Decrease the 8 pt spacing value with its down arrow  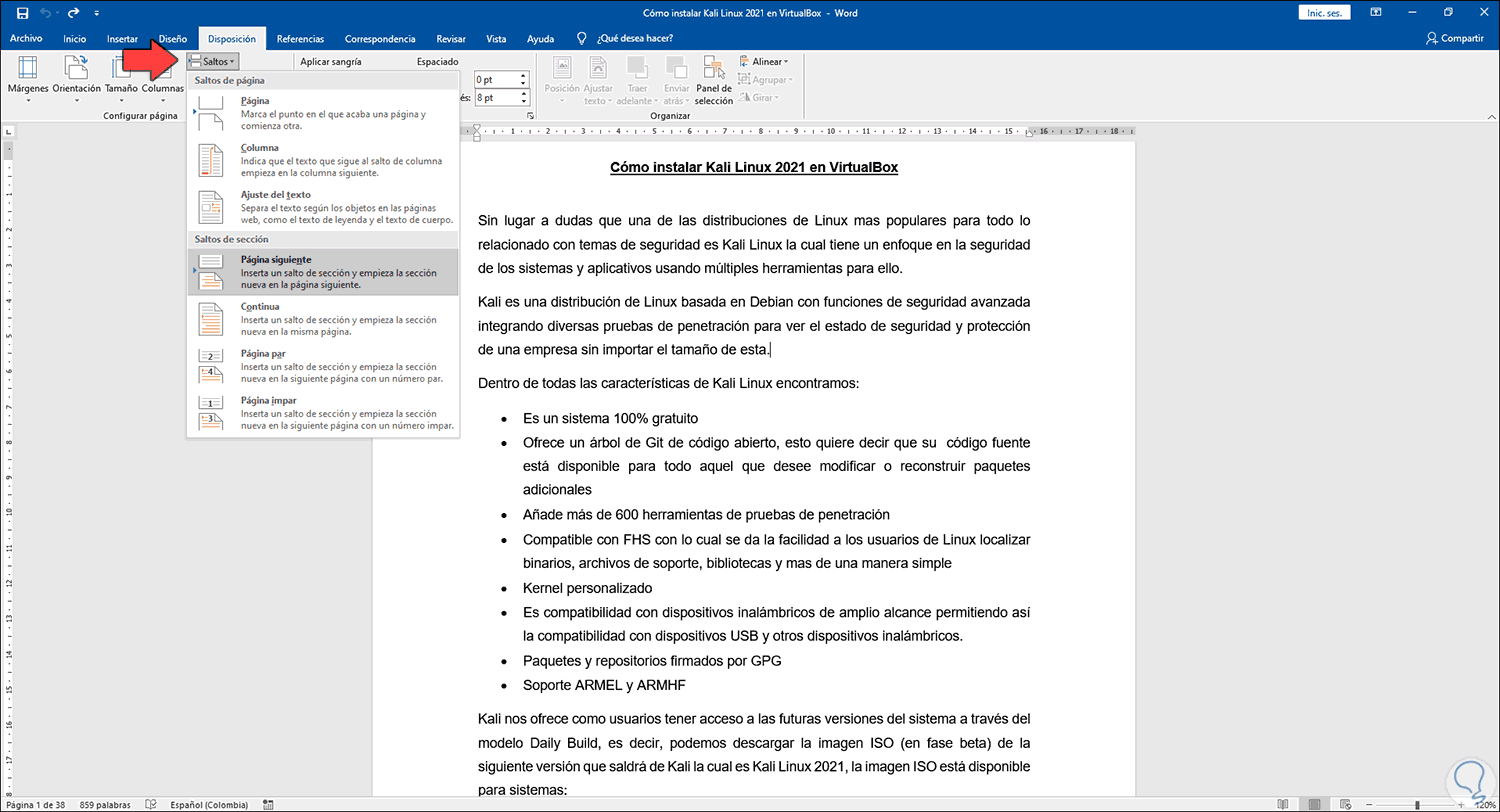523,102
